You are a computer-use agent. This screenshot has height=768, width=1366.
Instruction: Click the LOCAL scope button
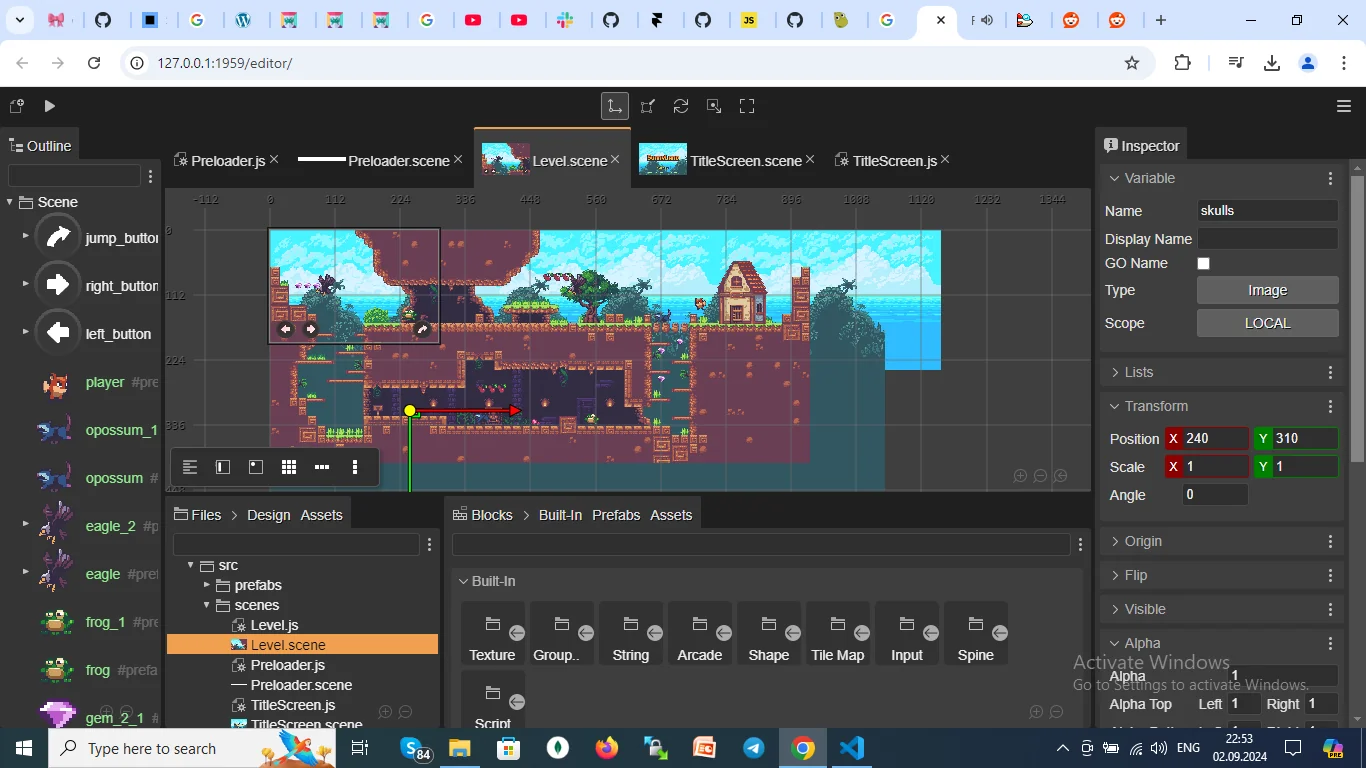coord(1267,323)
